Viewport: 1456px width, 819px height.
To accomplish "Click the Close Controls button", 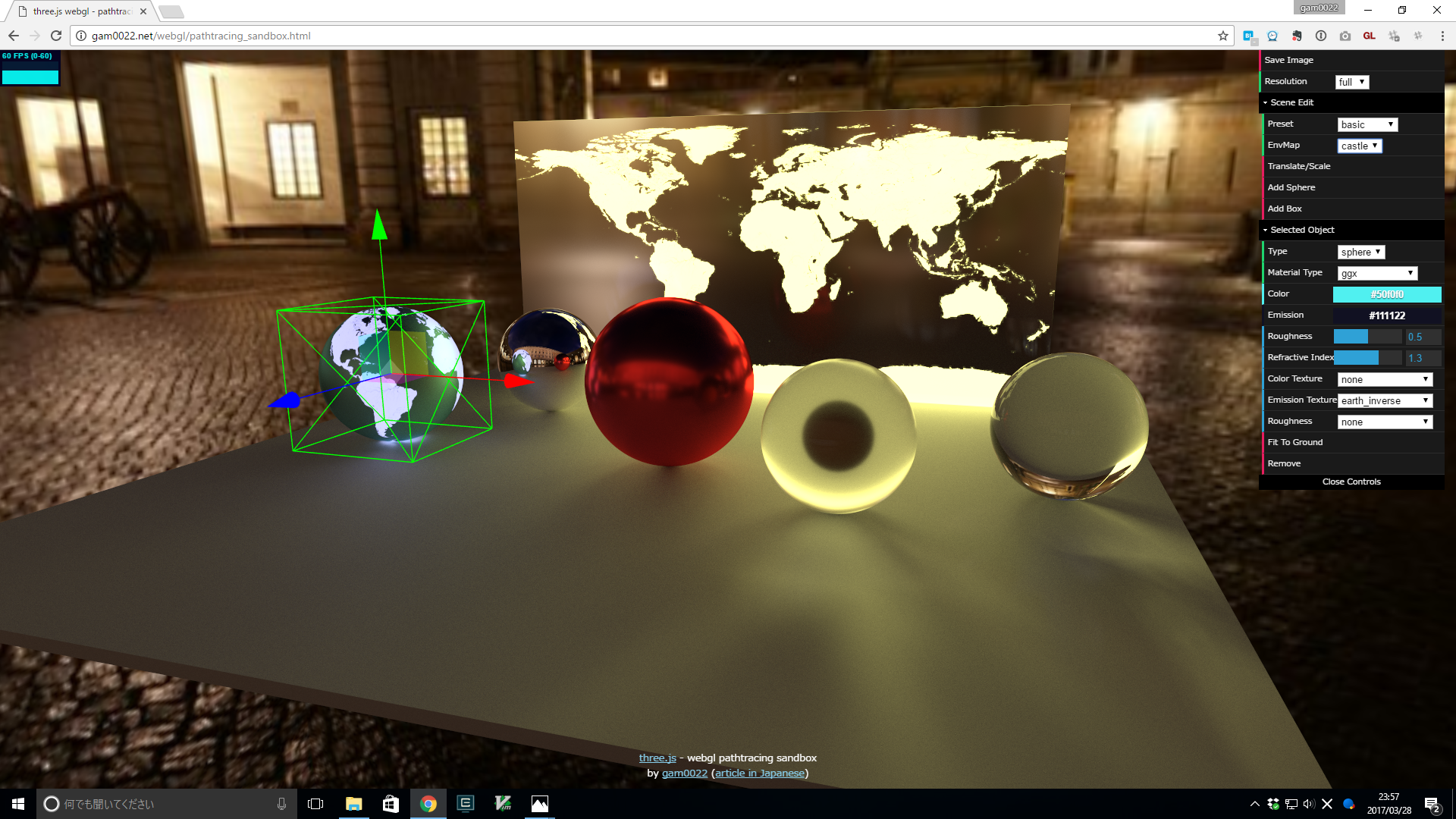I will pos(1351,482).
